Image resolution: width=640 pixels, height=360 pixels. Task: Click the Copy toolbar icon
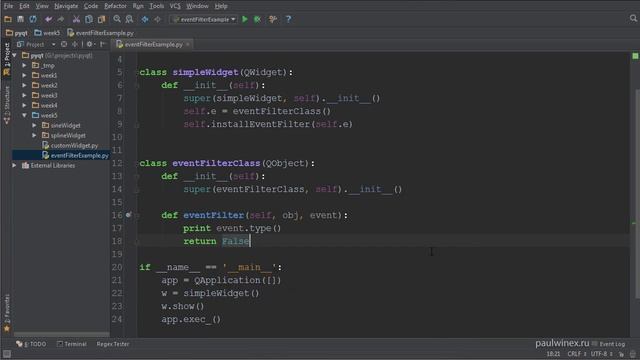(89, 19)
